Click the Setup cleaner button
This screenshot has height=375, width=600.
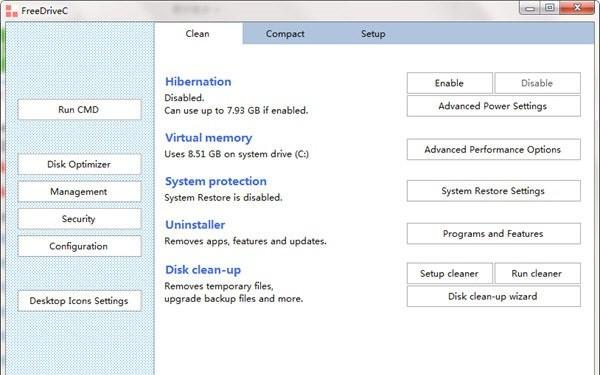click(x=450, y=273)
